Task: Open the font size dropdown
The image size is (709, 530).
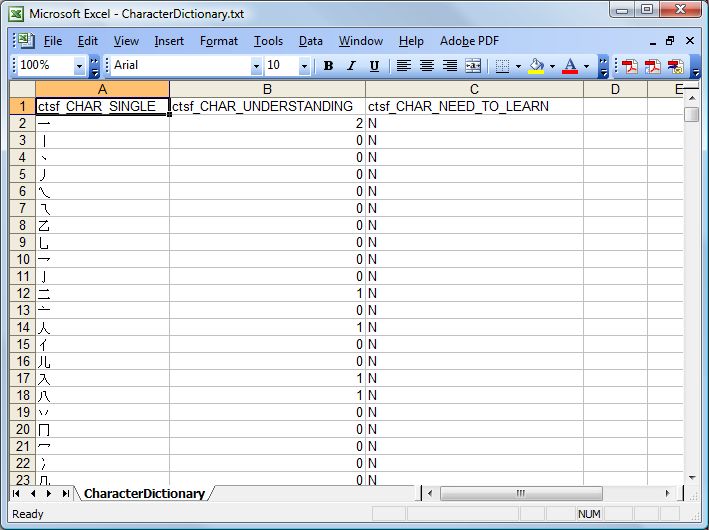Action: point(303,66)
